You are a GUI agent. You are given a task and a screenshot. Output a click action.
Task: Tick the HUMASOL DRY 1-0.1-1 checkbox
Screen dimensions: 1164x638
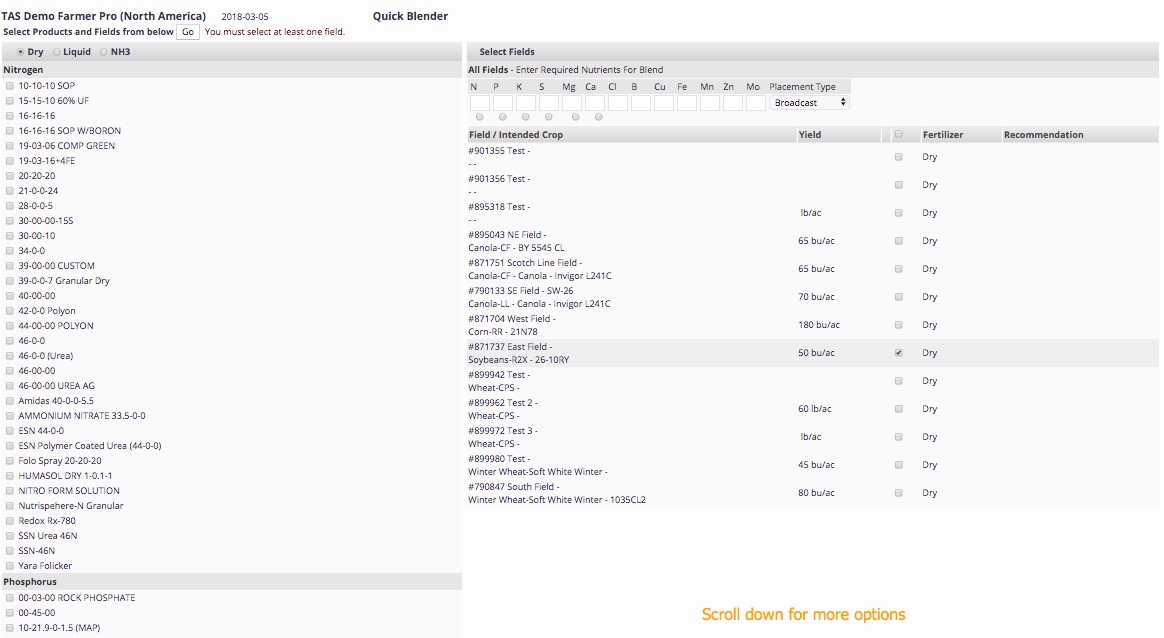pos(10,476)
